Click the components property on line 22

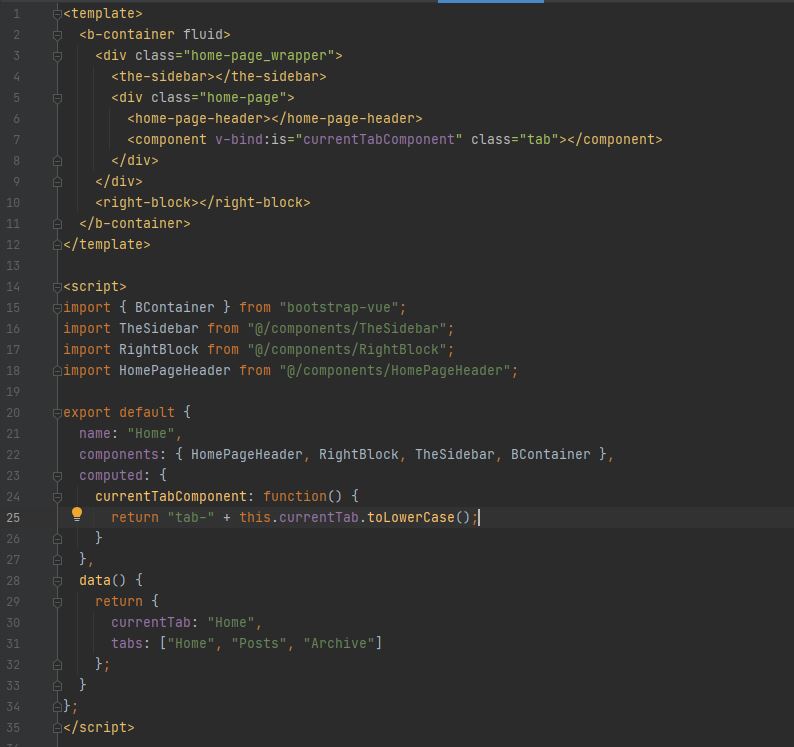pos(119,454)
